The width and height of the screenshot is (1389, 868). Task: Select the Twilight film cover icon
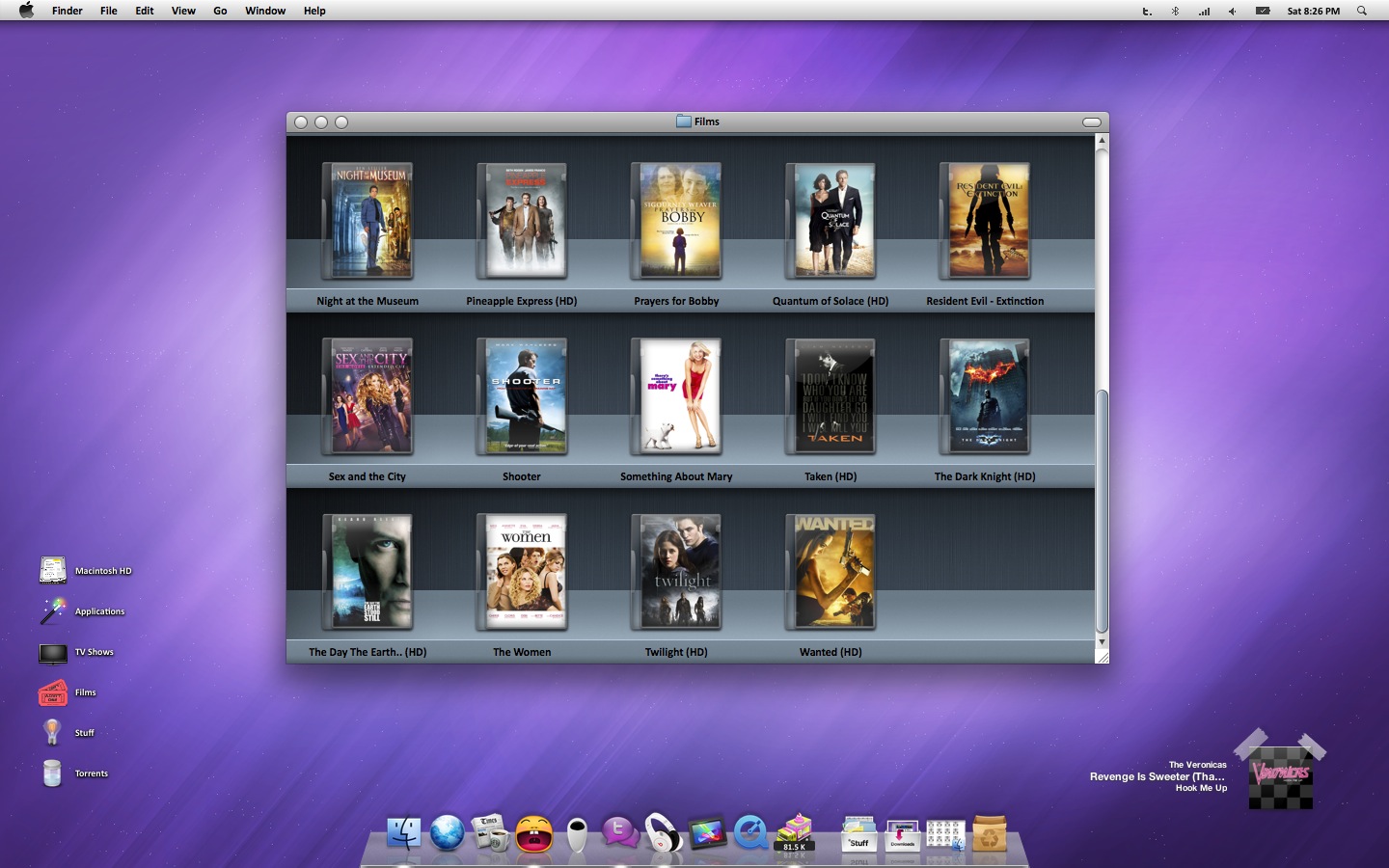pos(676,572)
